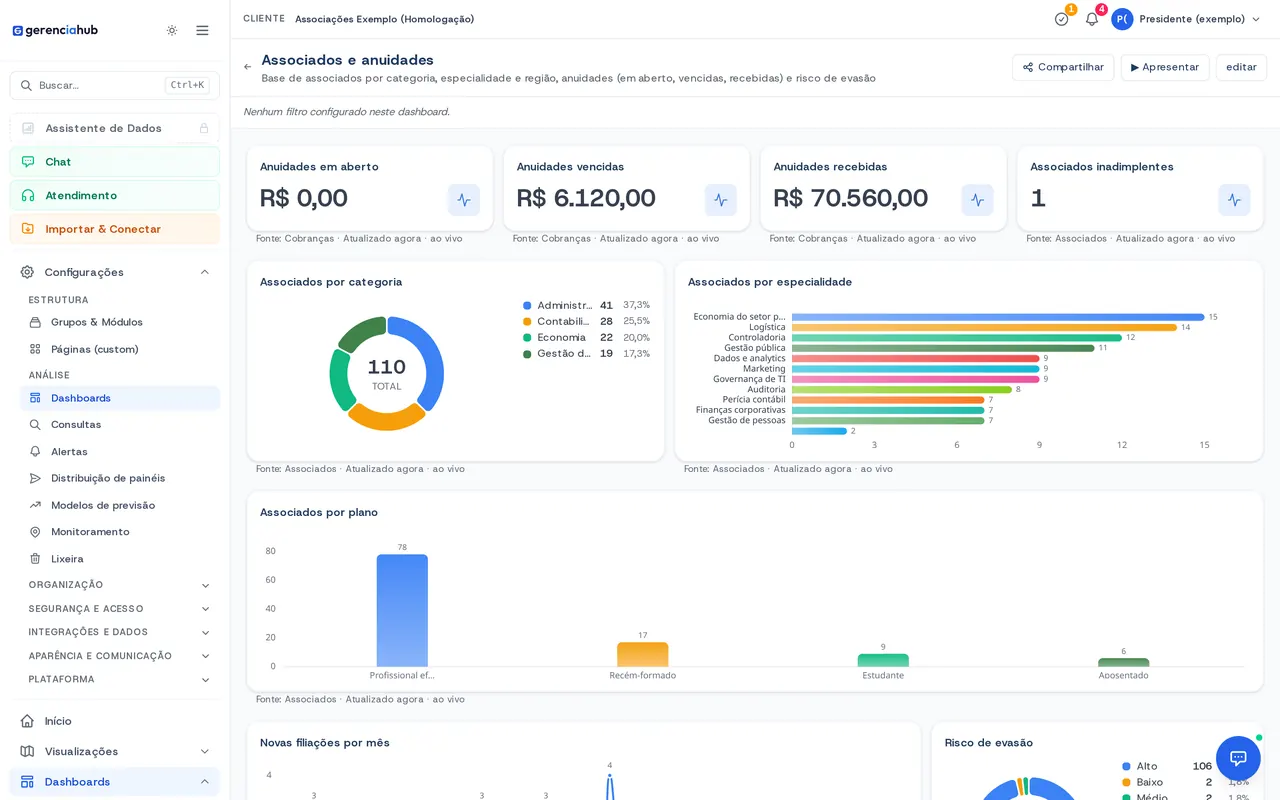Open Consultas in sidebar
This screenshot has height=800, width=1280.
click(x=120, y=425)
